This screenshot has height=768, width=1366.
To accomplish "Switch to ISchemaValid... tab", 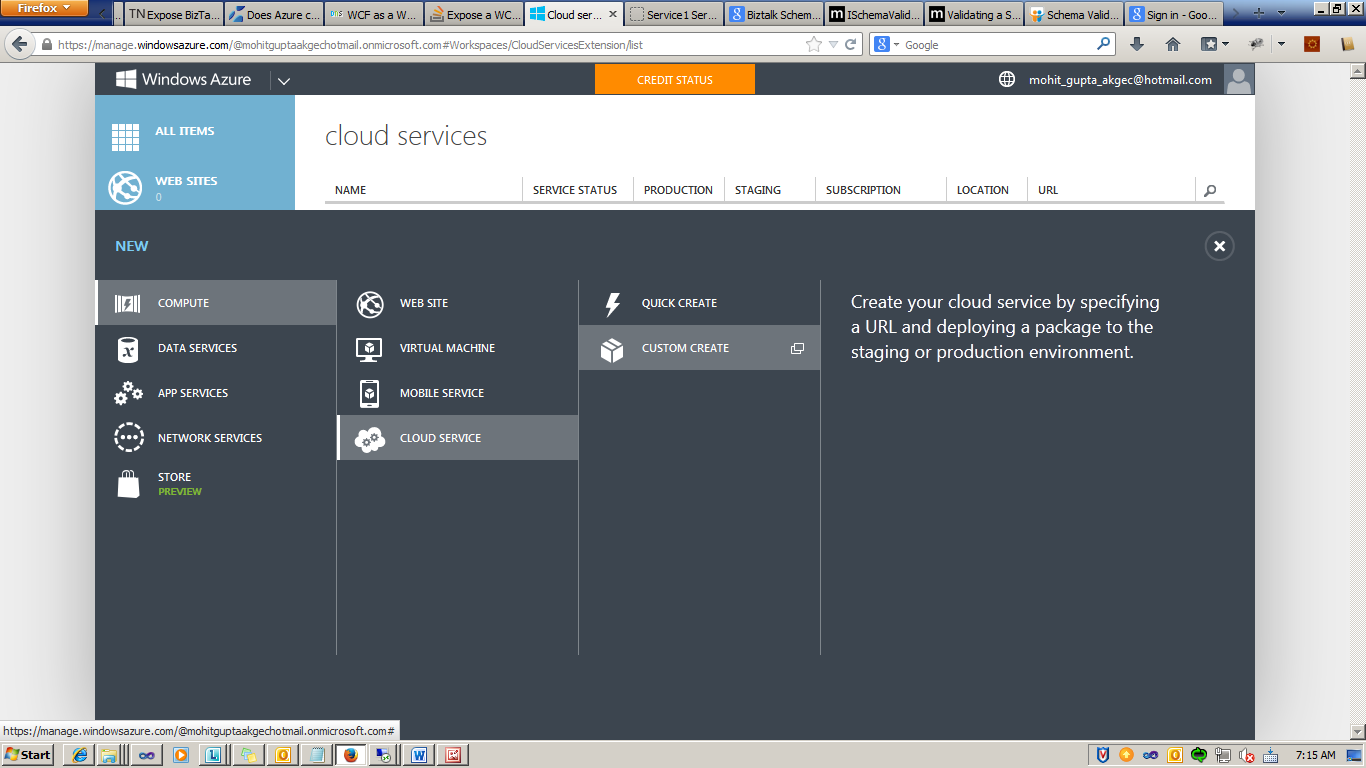I will (874, 15).
